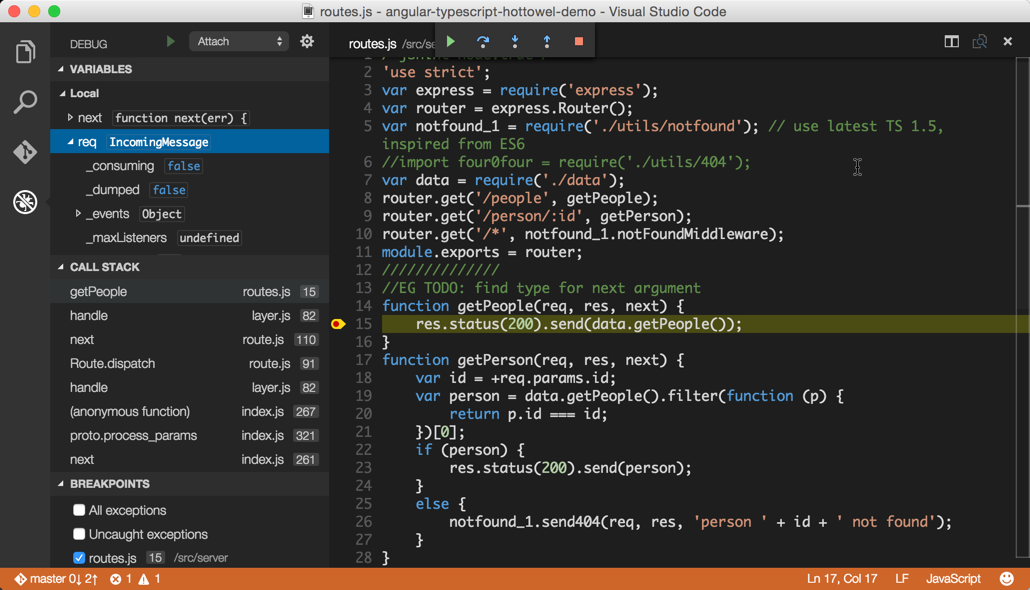
Task: Step over the current line
Action: point(482,42)
